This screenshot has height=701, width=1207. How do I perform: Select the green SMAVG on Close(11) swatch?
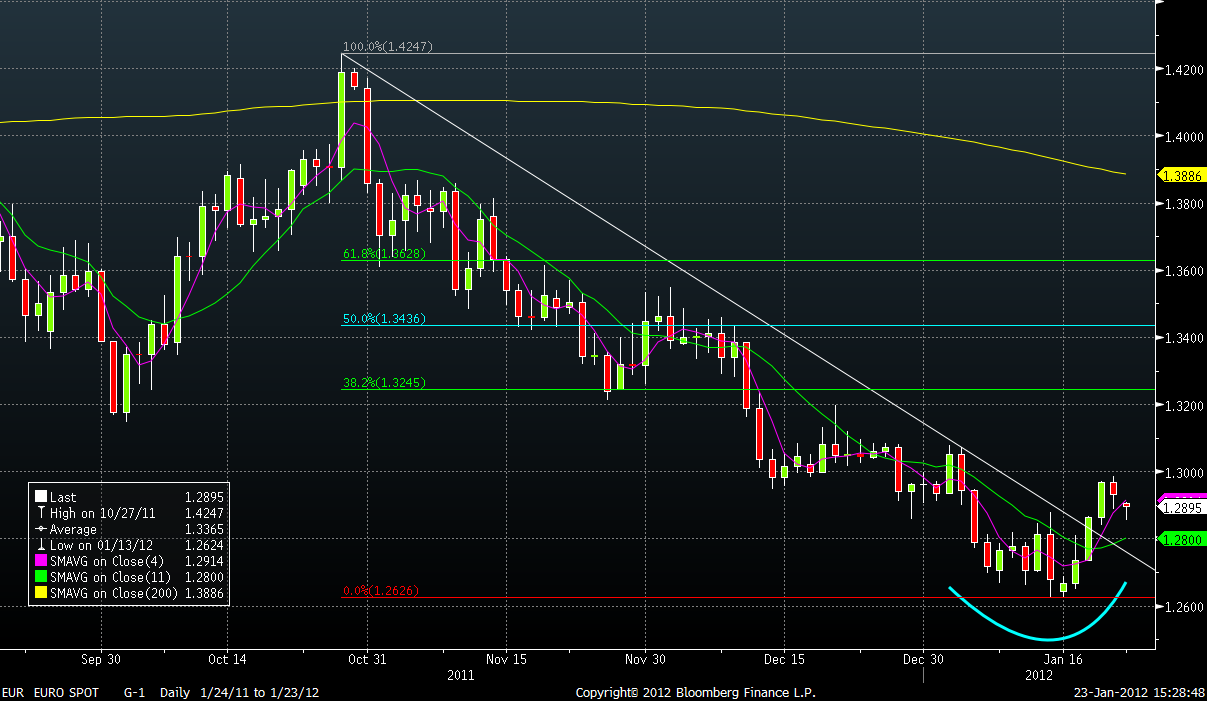click(39, 578)
